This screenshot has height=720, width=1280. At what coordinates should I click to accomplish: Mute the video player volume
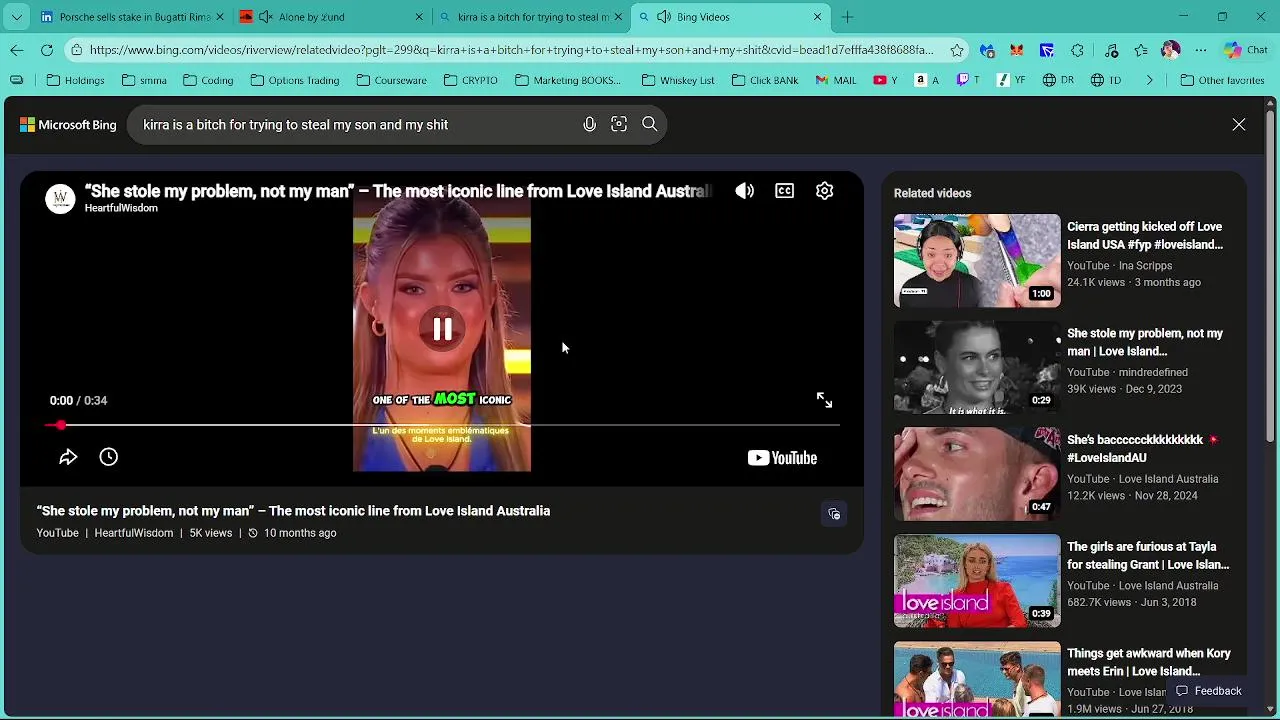click(x=745, y=191)
